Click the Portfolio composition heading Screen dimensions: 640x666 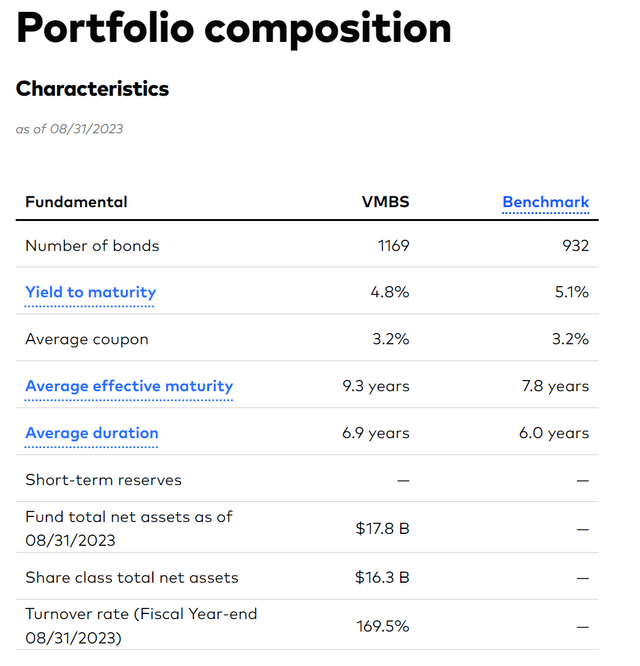click(x=234, y=30)
